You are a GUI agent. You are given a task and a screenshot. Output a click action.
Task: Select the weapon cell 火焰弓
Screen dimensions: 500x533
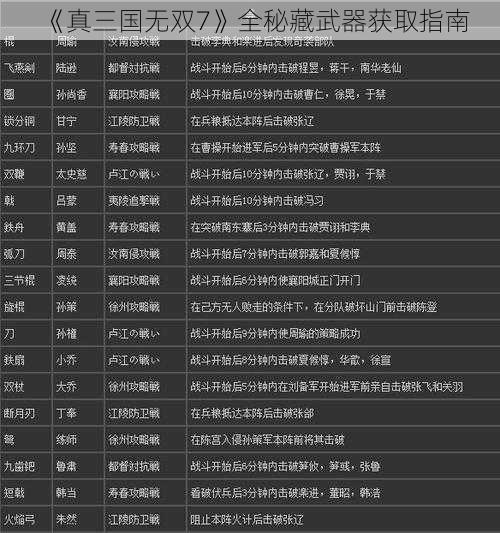pos(19,519)
